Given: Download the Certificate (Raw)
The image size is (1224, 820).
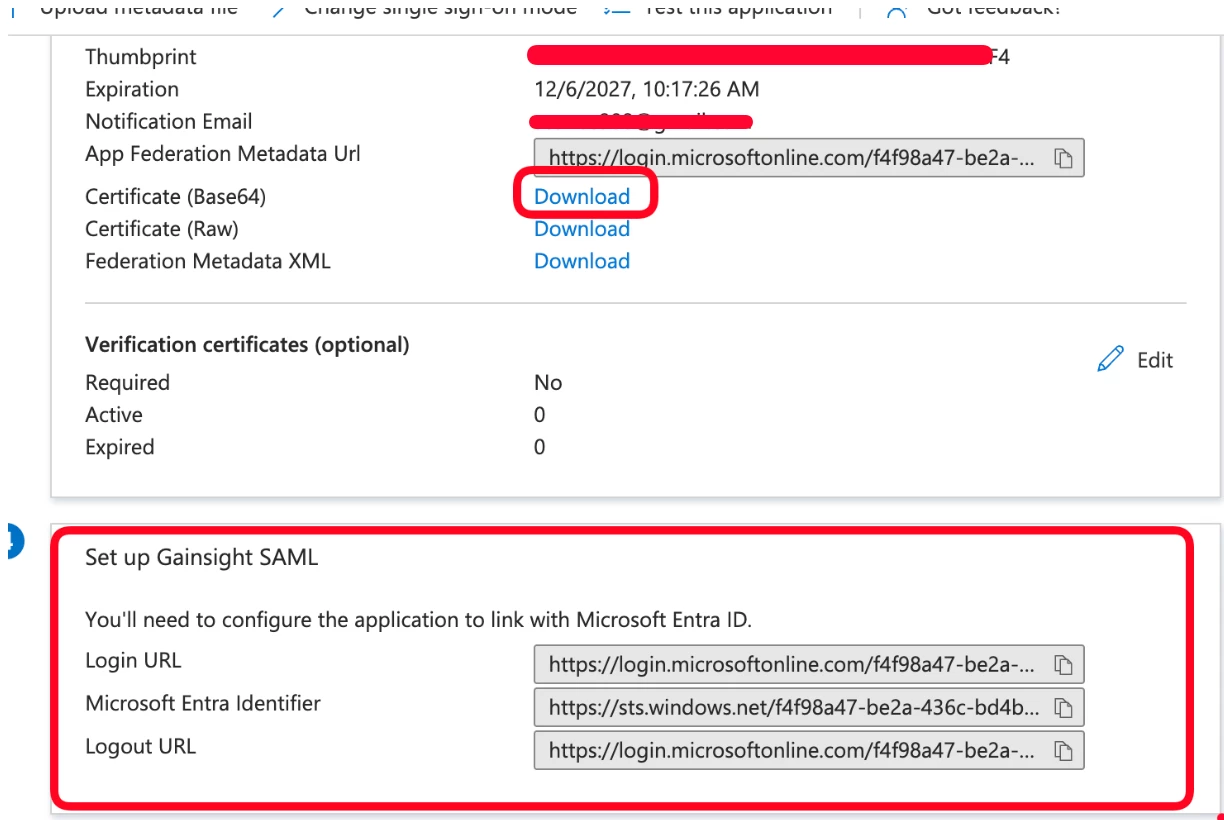Looking at the screenshot, I should pos(582,229).
